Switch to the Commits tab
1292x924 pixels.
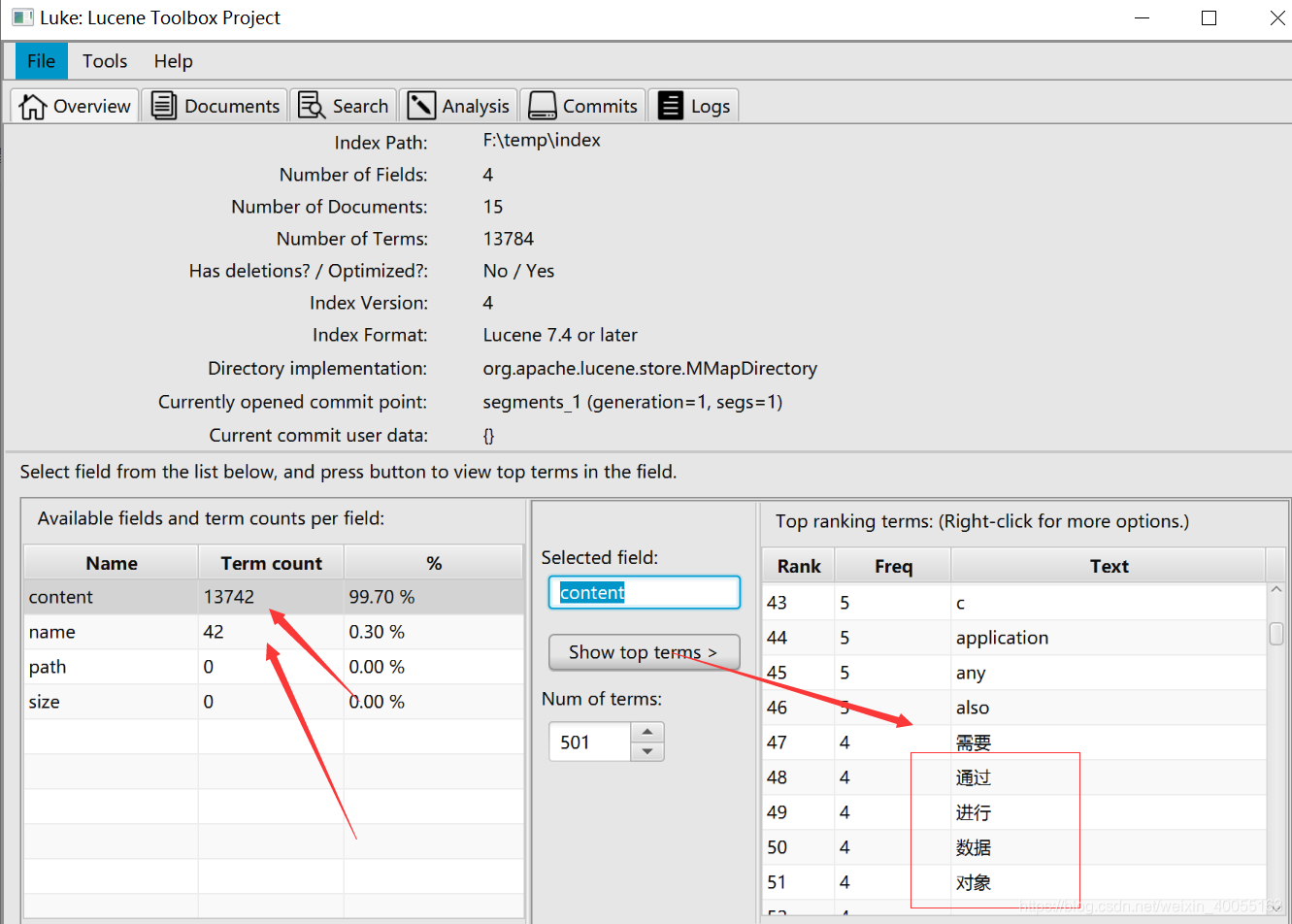[x=582, y=106]
